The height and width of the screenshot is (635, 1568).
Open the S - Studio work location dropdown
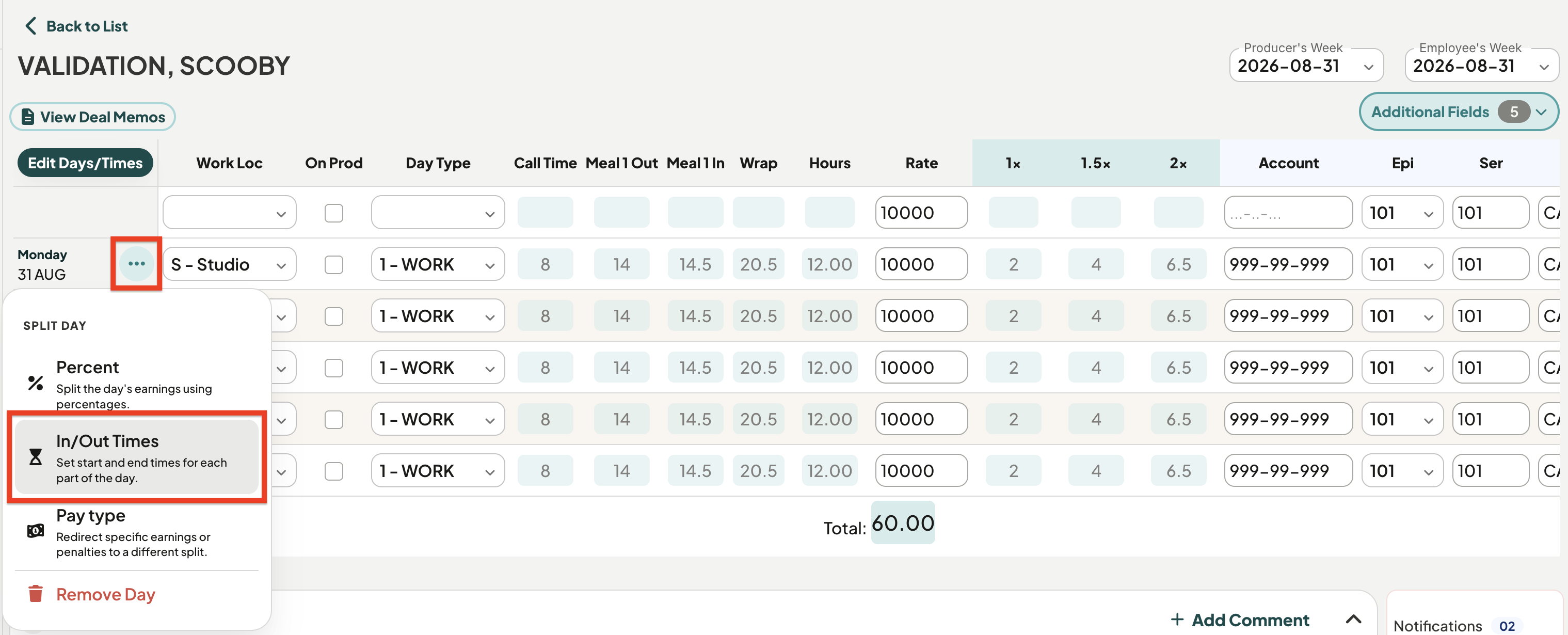coord(230,264)
